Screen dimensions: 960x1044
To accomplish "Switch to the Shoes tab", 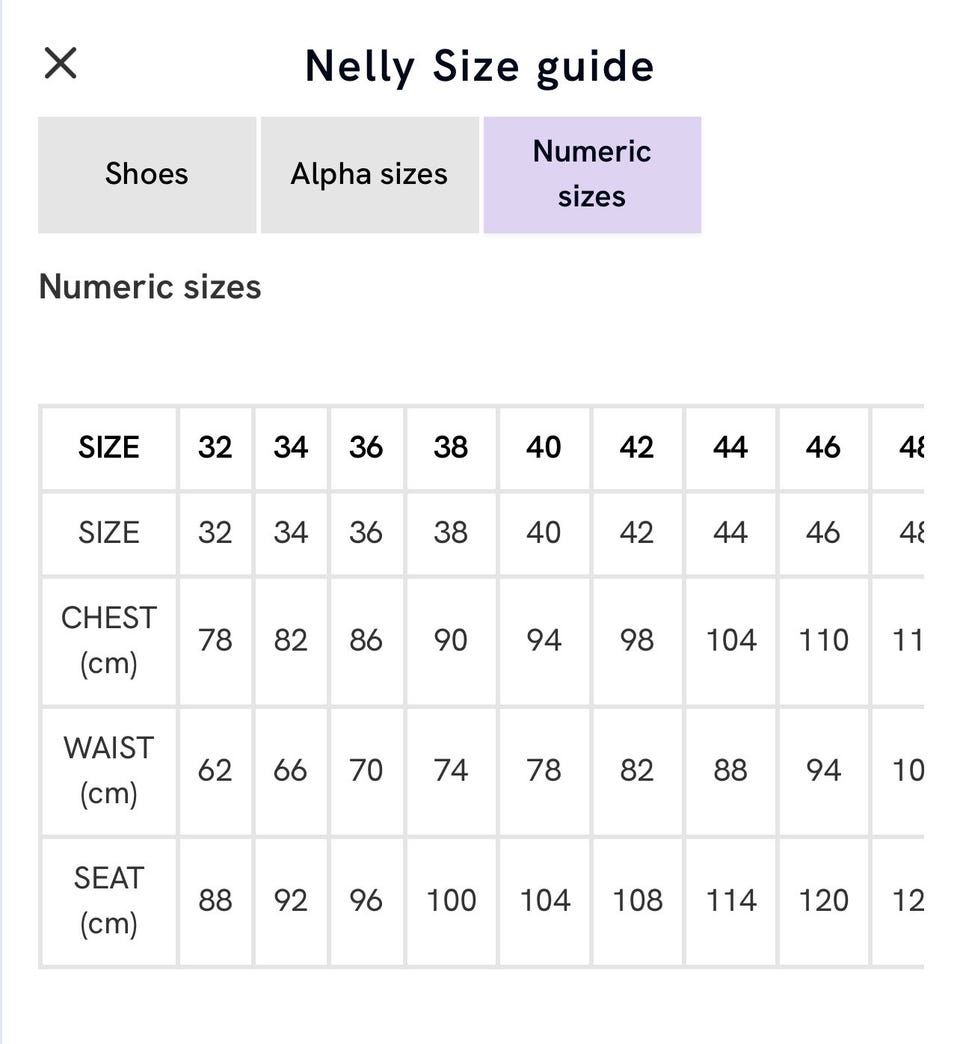I will [147, 174].
